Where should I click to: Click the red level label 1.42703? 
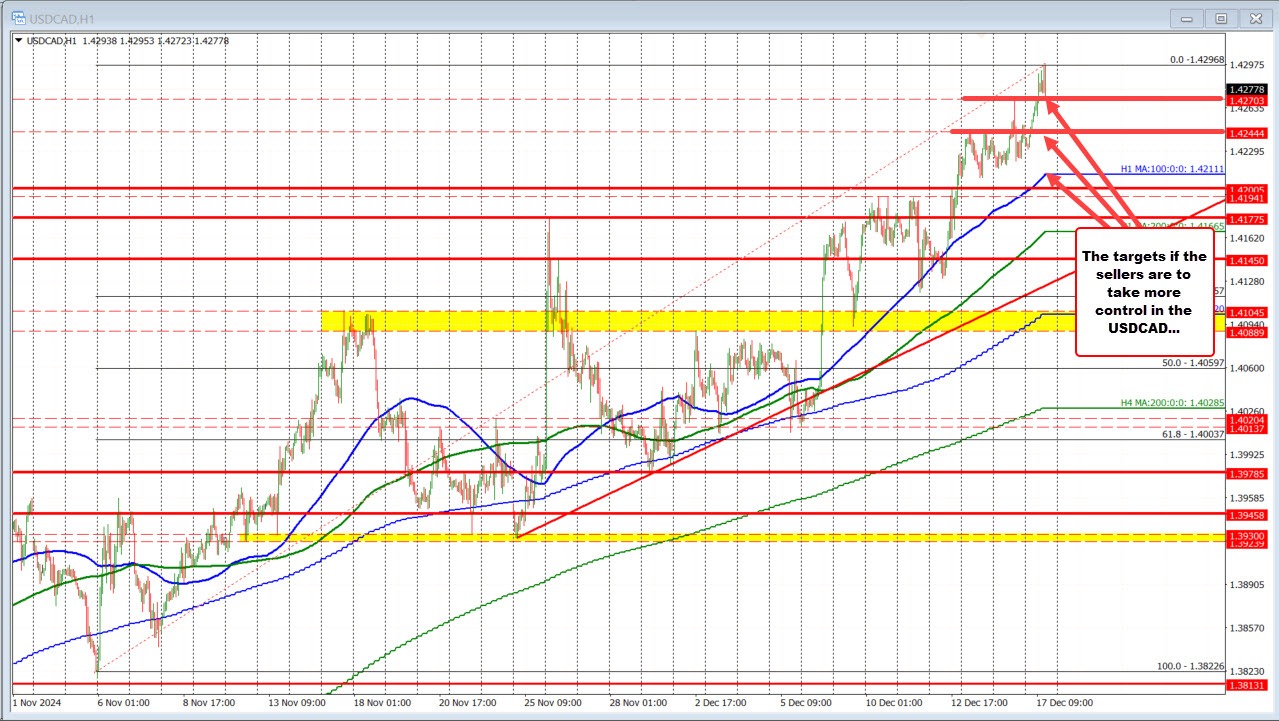[1249, 100]
